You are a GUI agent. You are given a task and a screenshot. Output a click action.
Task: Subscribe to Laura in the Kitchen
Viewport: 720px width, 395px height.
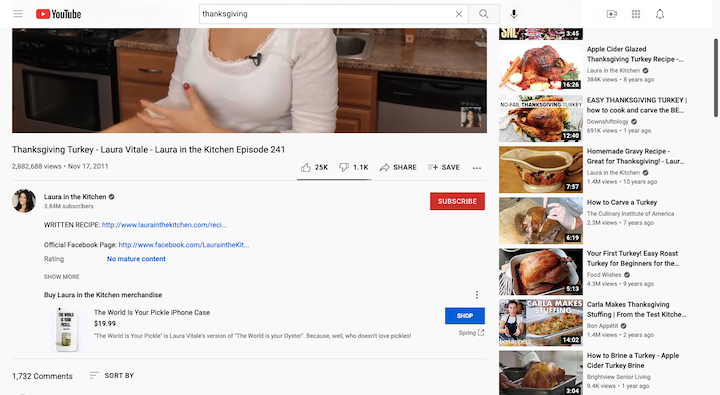click(x=457, y=201)
